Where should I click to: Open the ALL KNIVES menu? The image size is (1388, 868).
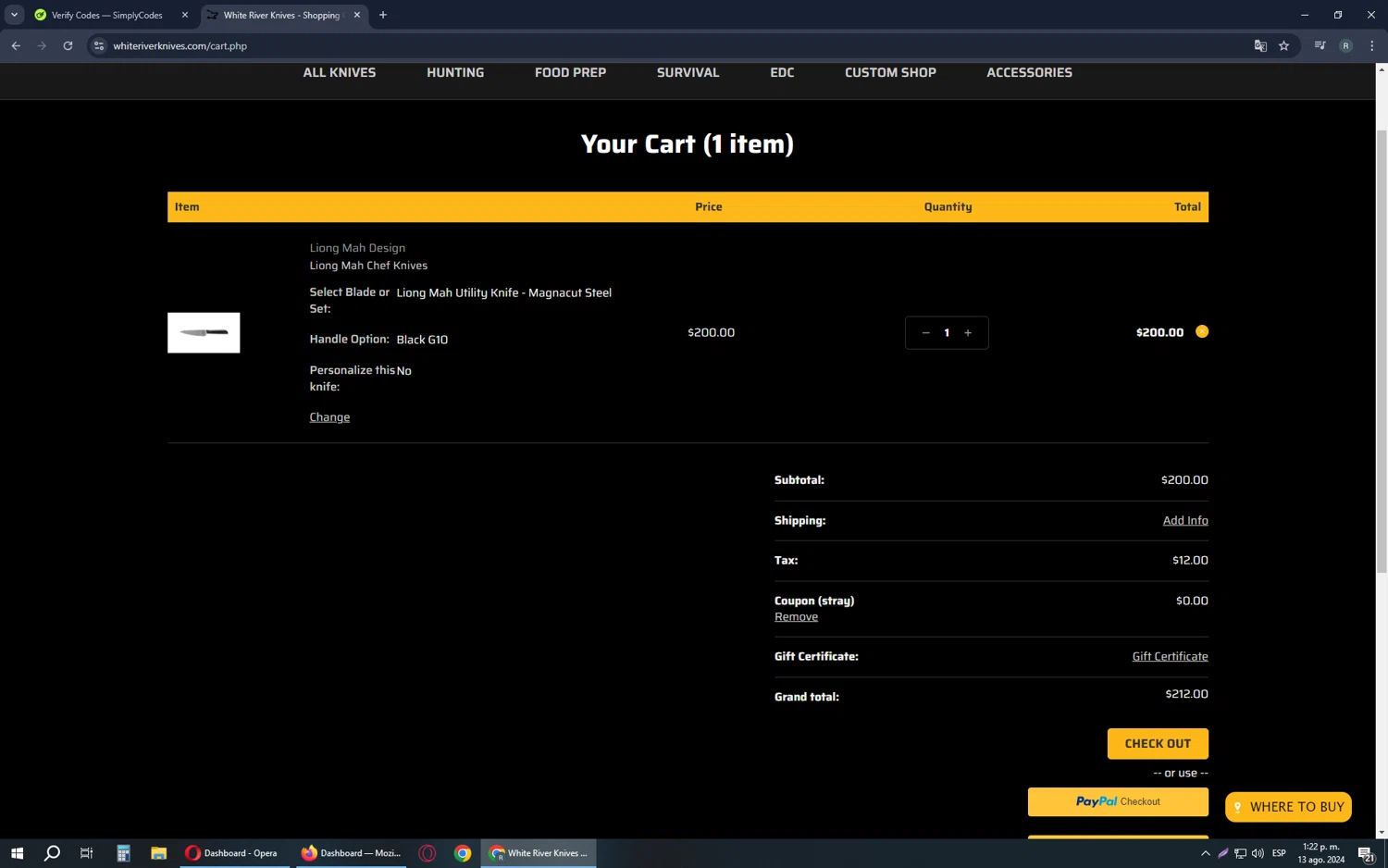tap(340, 72)
